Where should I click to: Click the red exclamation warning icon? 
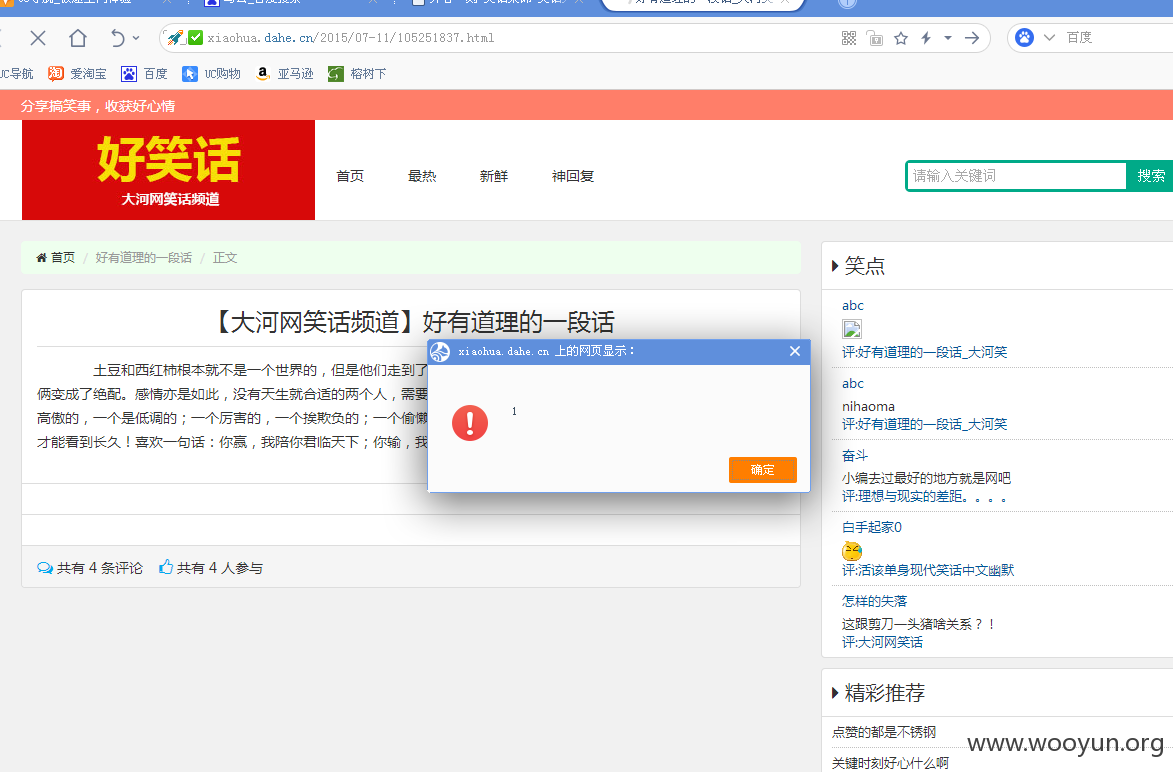[470, 423]
